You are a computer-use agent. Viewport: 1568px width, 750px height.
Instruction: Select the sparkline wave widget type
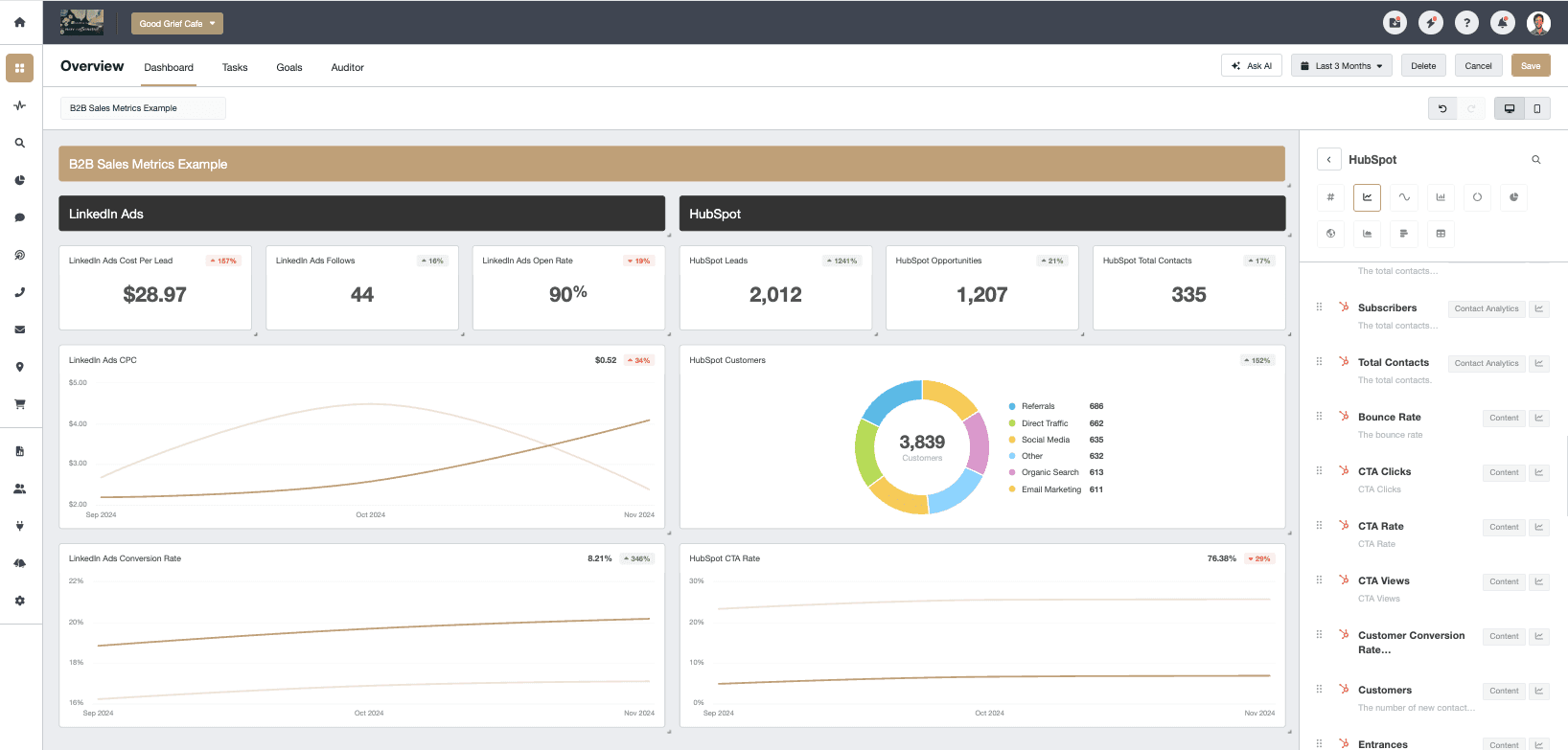click(x=1404, y=197)
